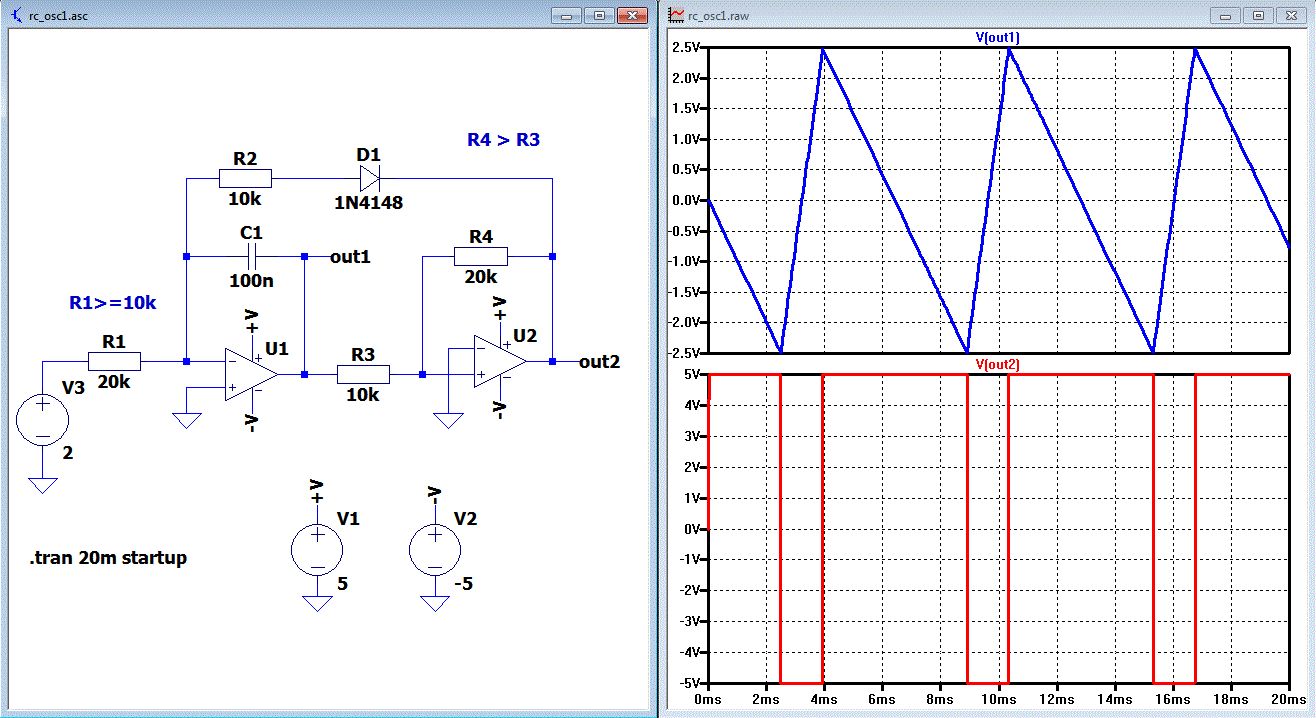The width and height of the screenshot is (1316, 718).
Task: Maximize the rc_osc1.asc schematic window
Action: pyautogui.click(x=600, y=15)
